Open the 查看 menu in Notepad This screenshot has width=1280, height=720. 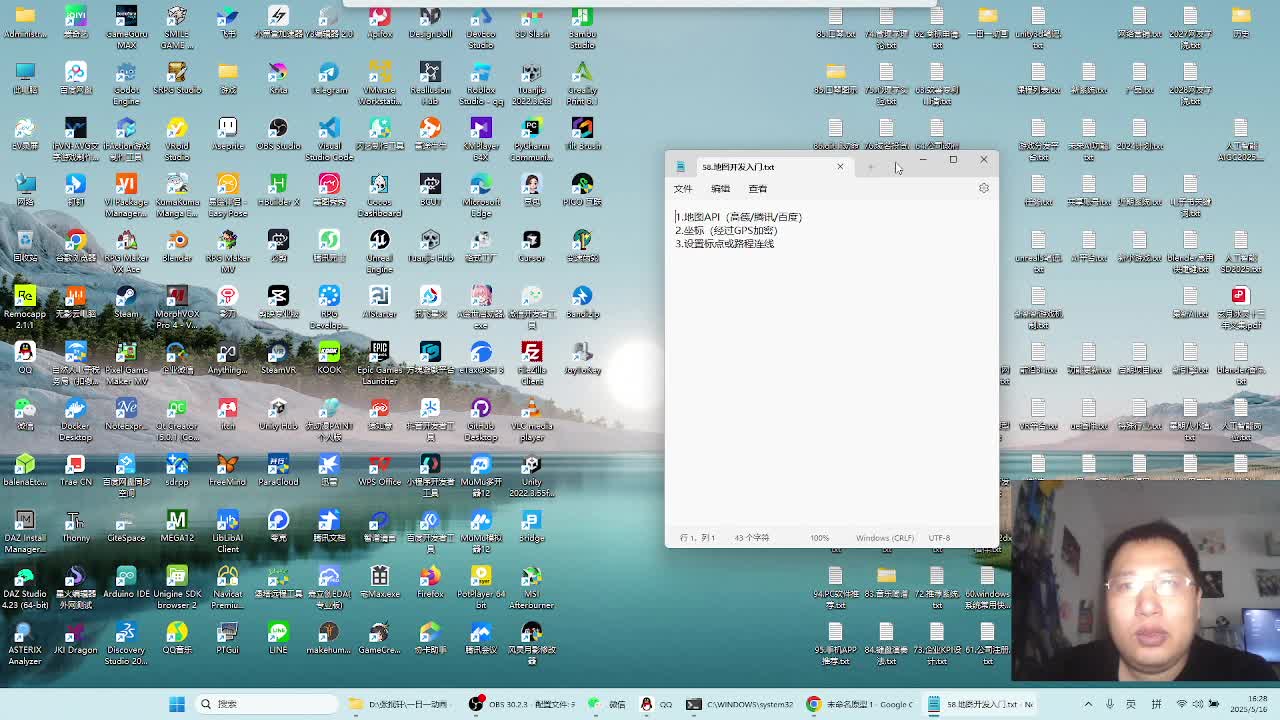(x=758, y=188)
